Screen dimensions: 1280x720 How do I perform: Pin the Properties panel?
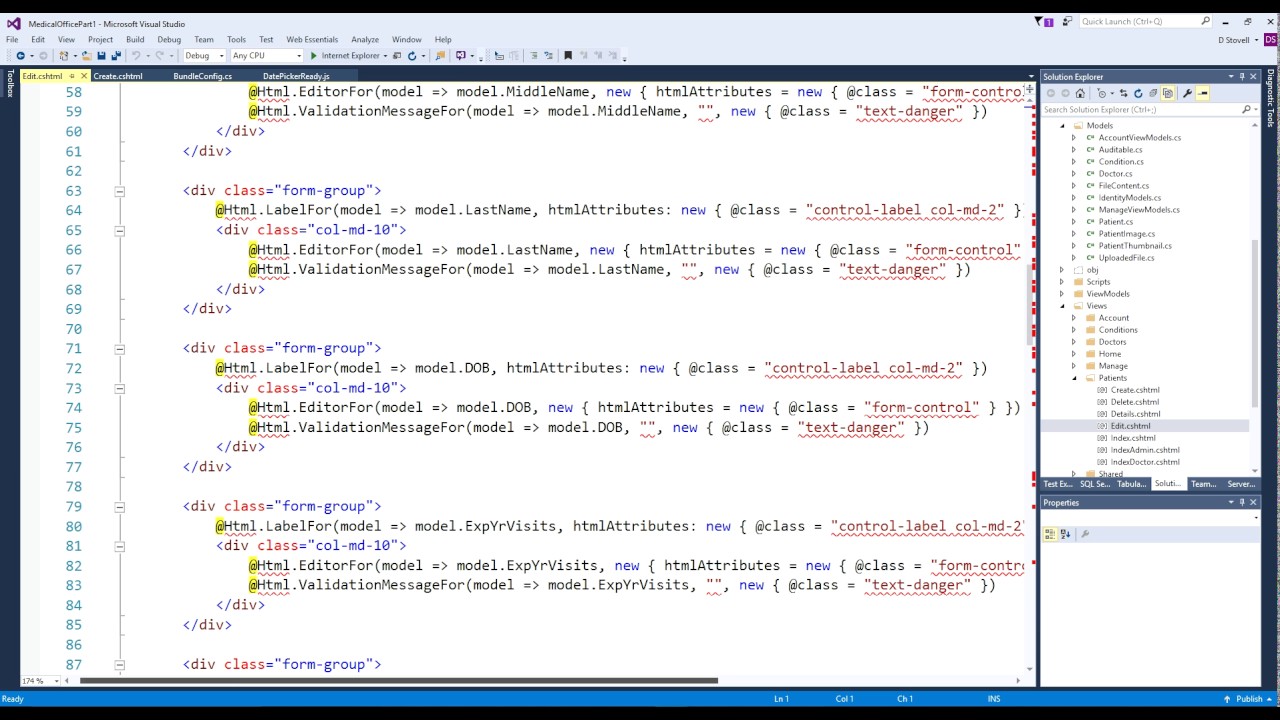(1242, 502)
